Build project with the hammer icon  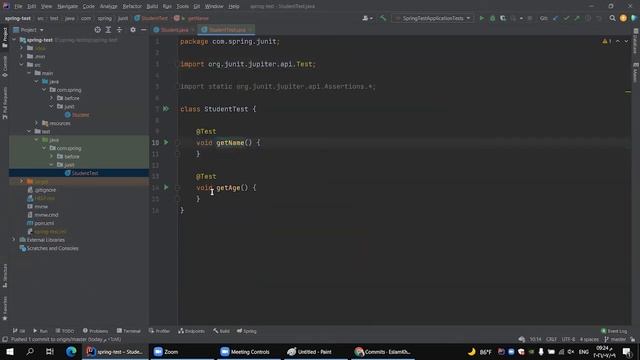[x=382, y=18]
